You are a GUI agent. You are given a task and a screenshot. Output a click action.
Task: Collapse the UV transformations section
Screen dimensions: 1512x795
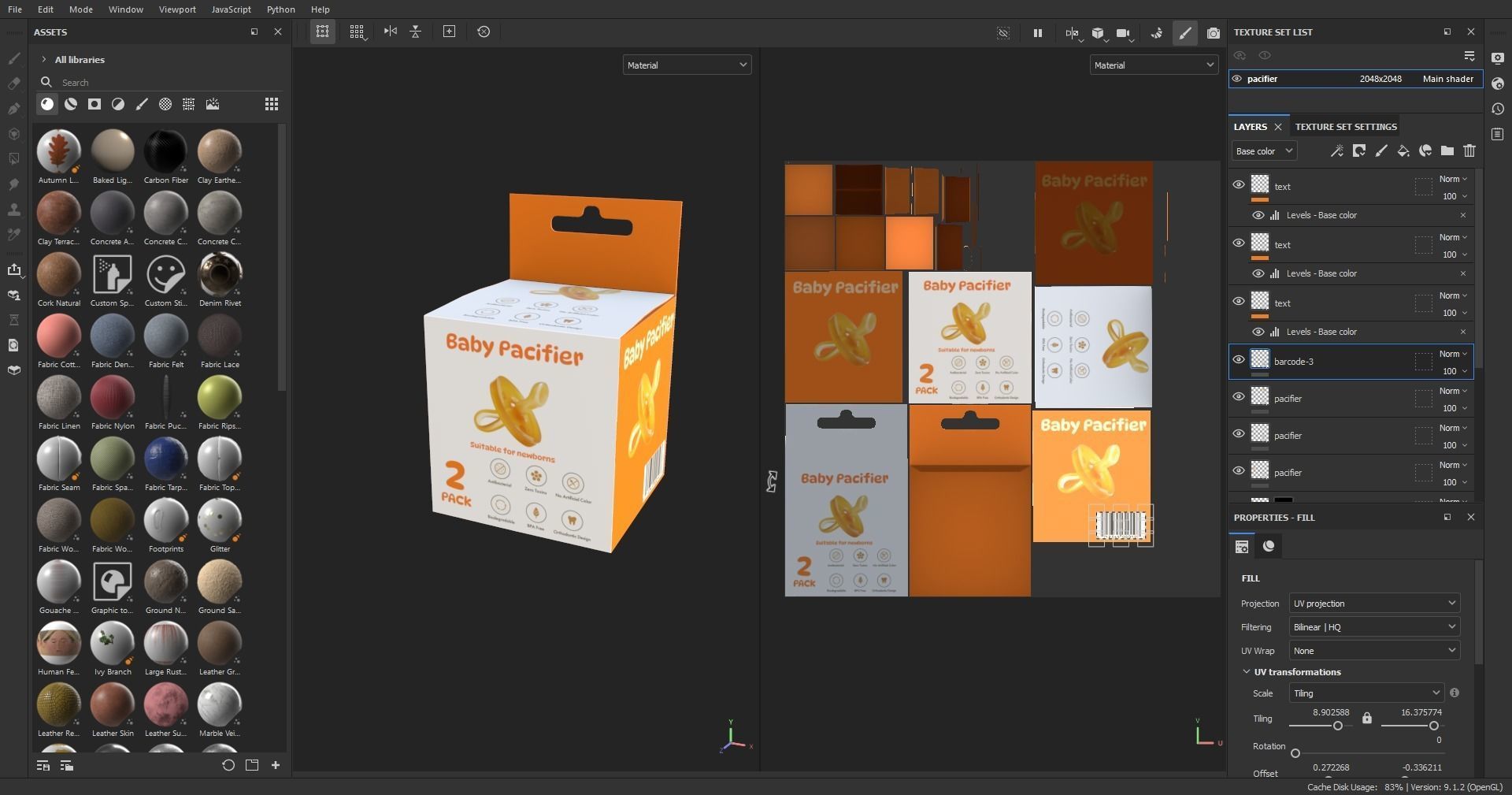1246,672
